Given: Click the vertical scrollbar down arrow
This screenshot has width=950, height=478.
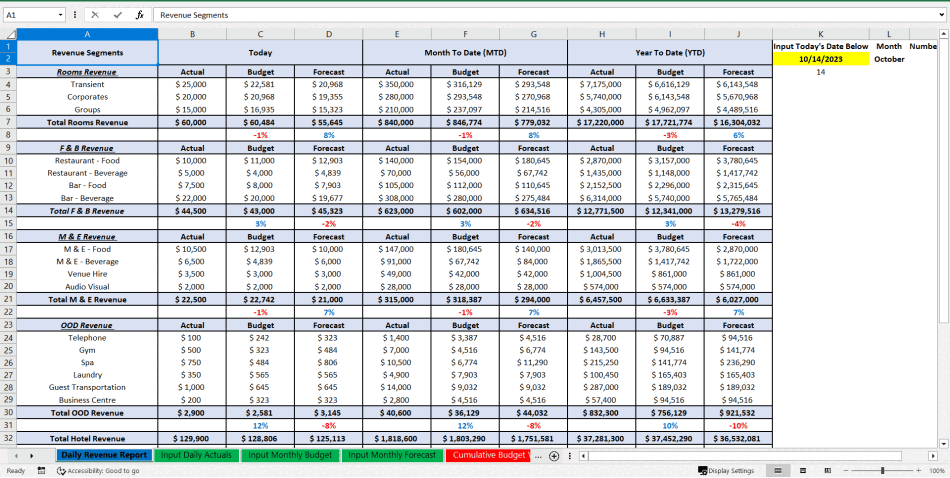Looking at the screenshot, I should [x=944, y=443].
